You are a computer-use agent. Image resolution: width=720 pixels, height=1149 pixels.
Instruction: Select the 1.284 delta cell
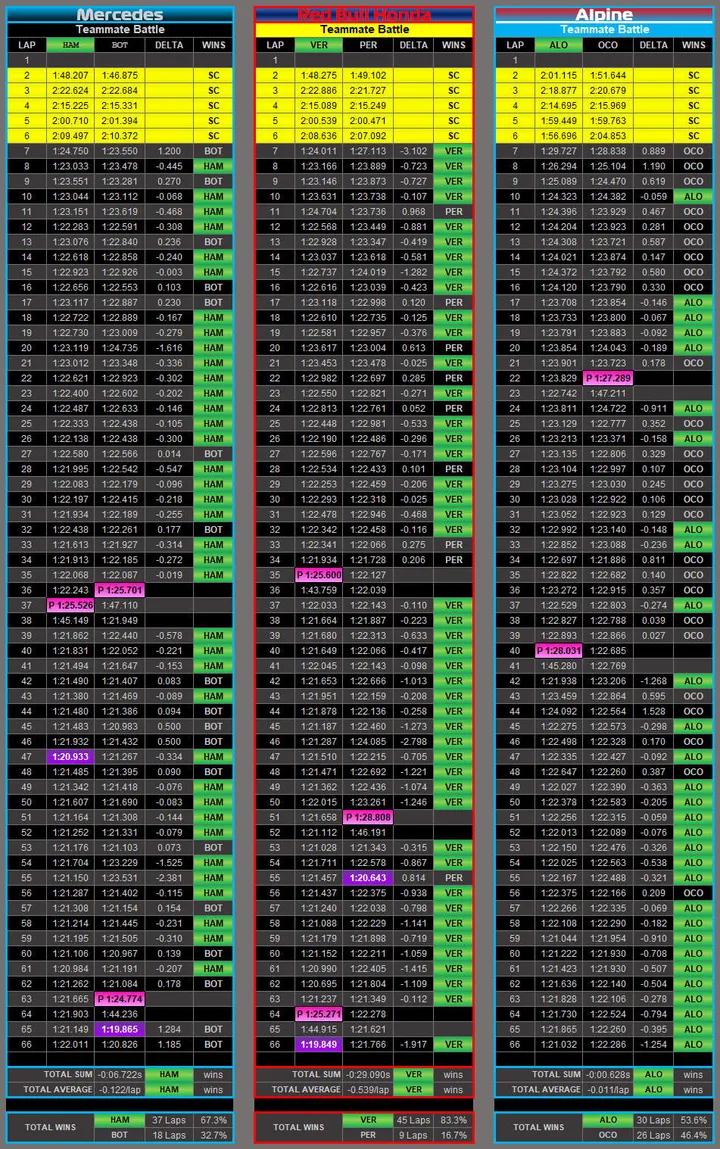pos(169,1029)
